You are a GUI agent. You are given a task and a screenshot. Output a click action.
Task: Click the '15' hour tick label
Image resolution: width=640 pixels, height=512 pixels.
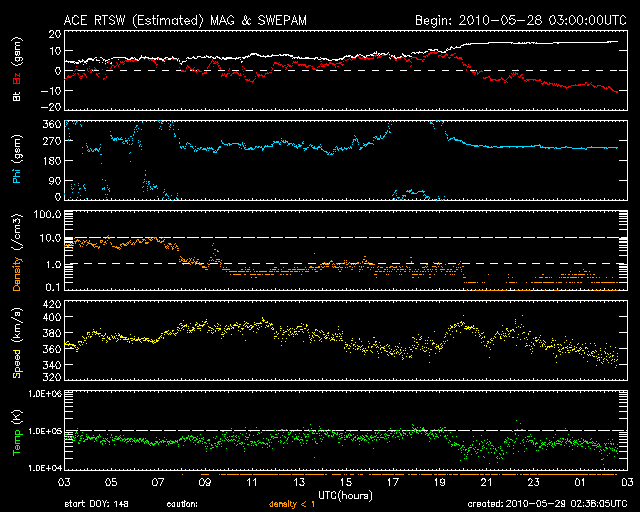point(346,483)
